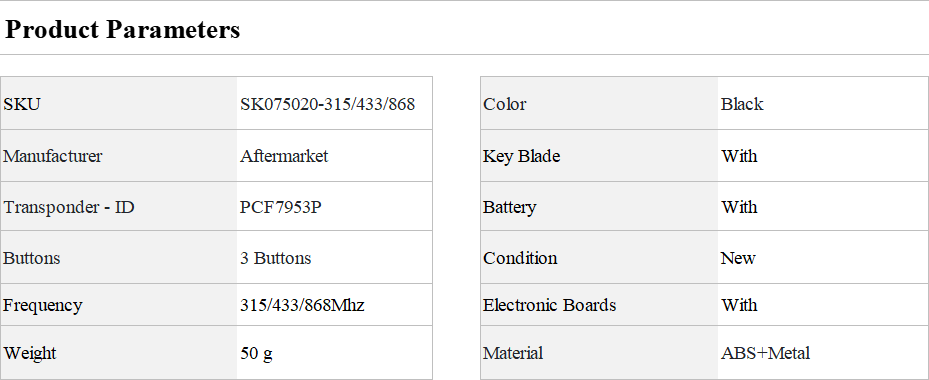Screen dimensions: 929x380
Task: Click the 3 Buttons value cell
Action: 334,258
